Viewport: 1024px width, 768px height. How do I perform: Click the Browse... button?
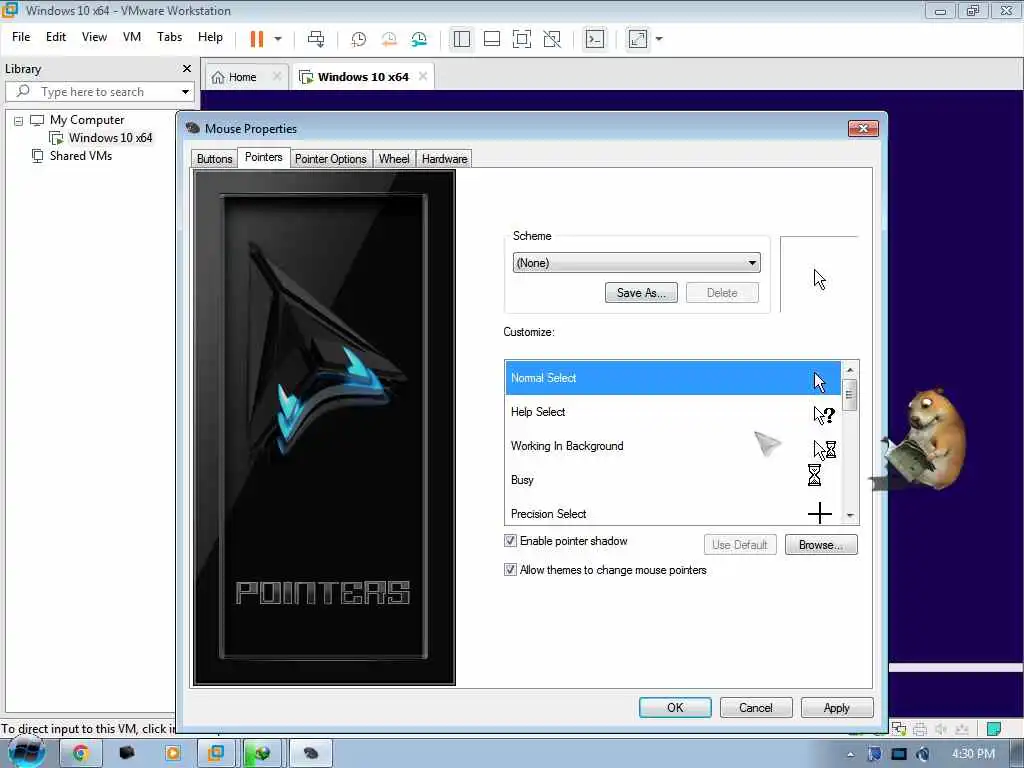click(821, 545)
